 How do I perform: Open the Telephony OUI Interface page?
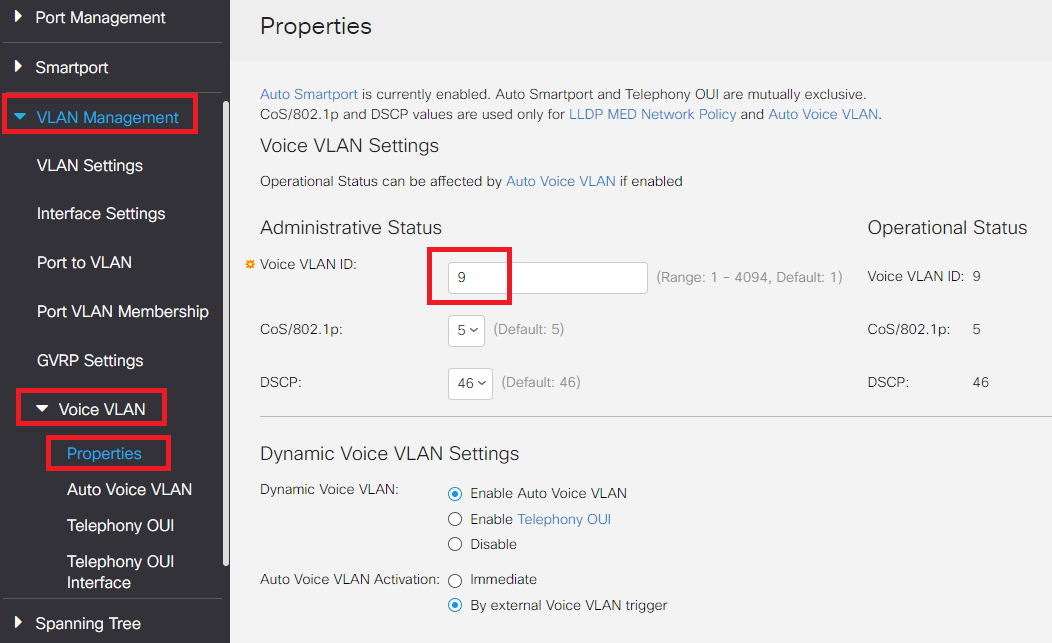120,572
